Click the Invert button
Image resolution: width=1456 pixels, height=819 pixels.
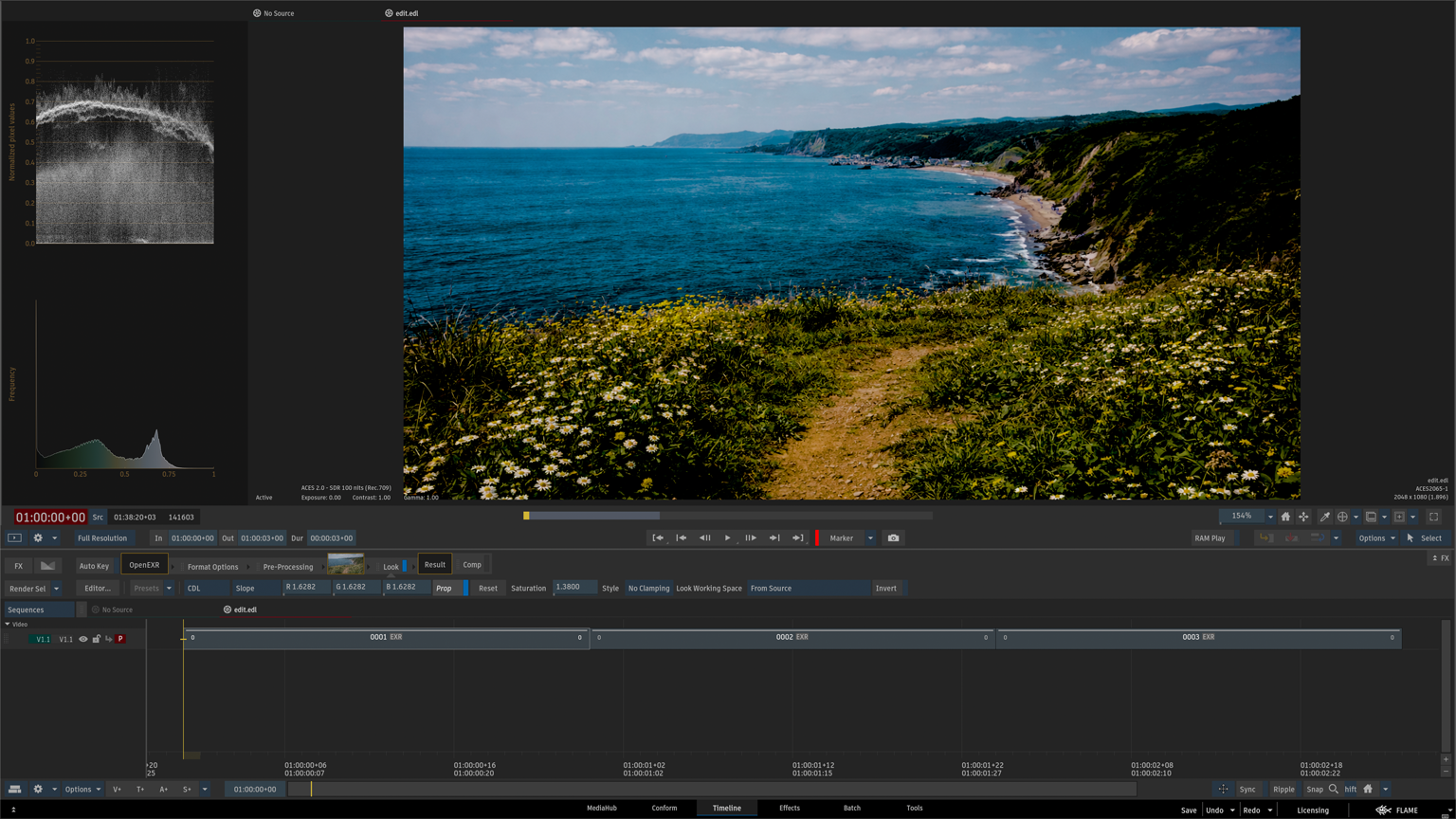pyautogui.click(x=885, y=589)
